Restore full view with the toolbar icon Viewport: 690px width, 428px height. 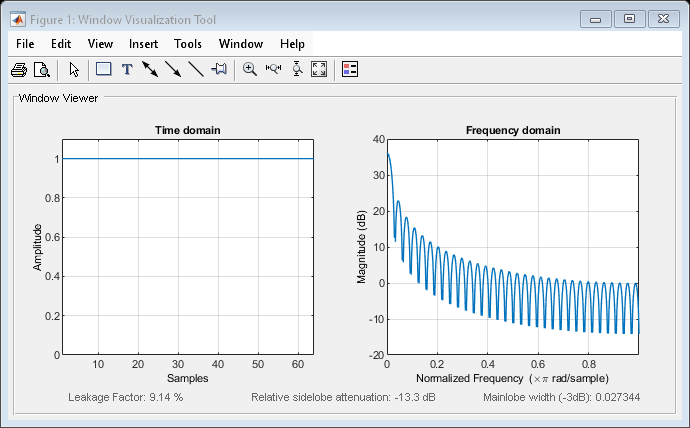[x=320, y=70]
